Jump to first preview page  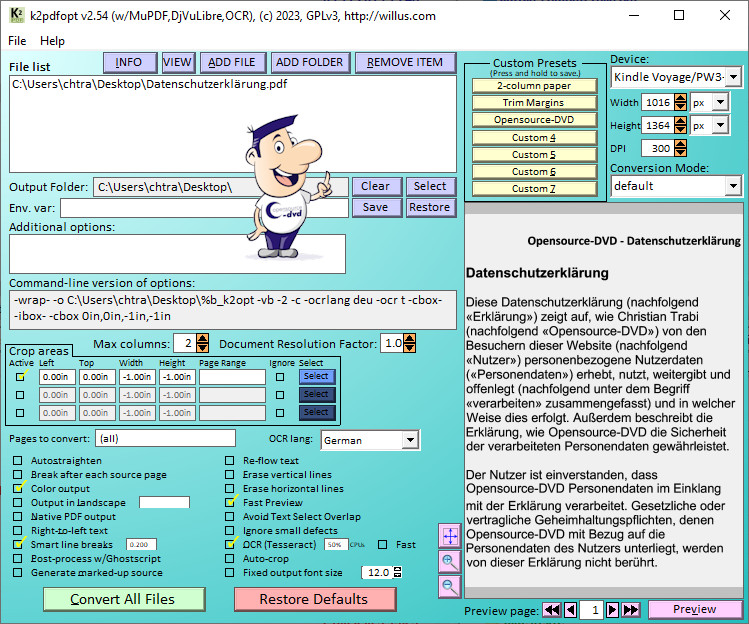pos(551,609)
